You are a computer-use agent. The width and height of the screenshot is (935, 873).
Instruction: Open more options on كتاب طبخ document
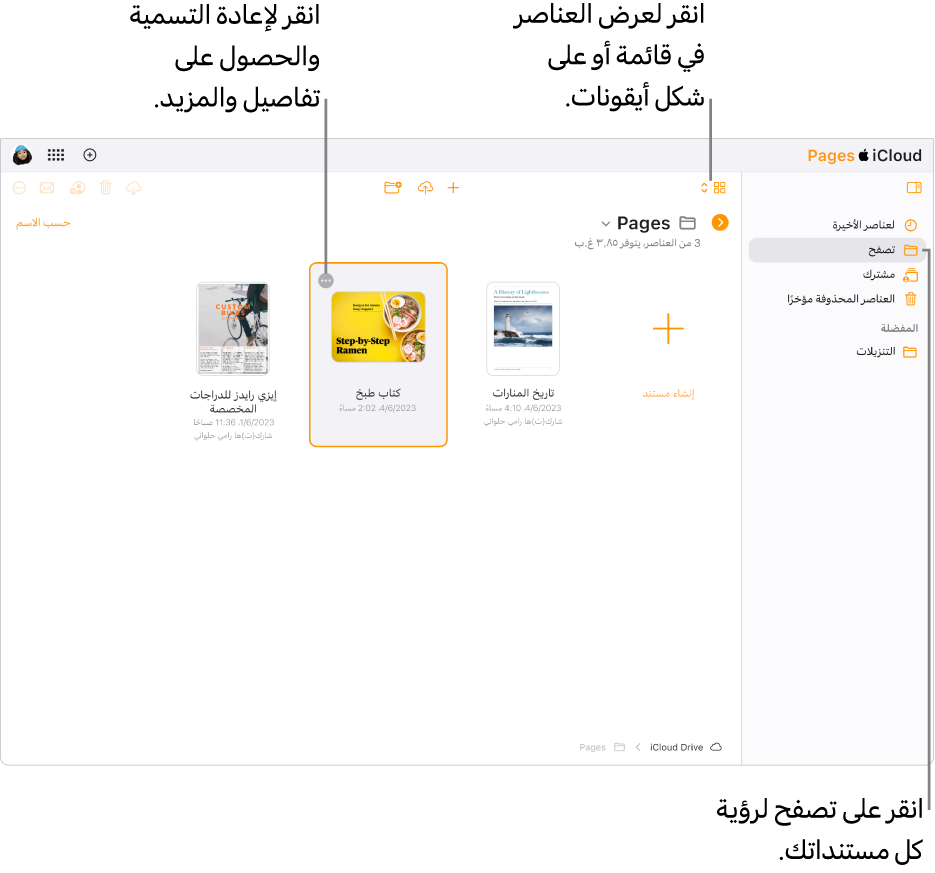(x=326, y=280)
